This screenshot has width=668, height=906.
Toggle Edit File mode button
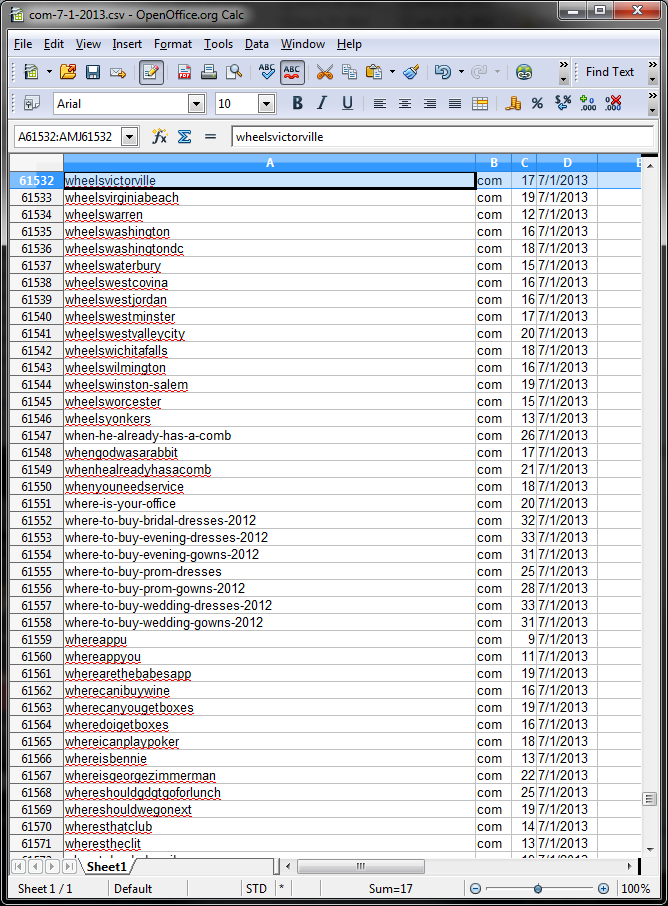151,72
